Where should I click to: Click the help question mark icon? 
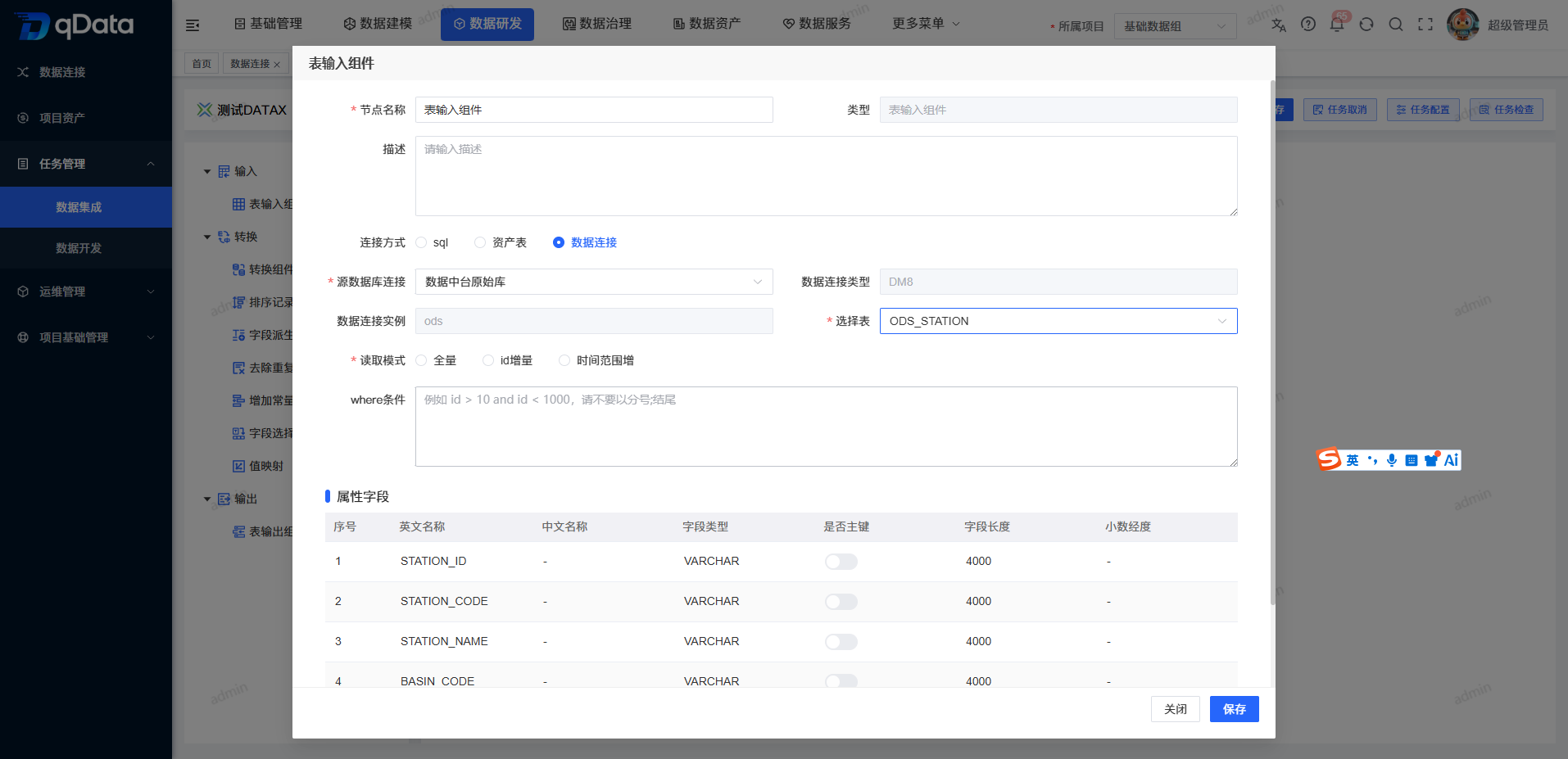1308,25
